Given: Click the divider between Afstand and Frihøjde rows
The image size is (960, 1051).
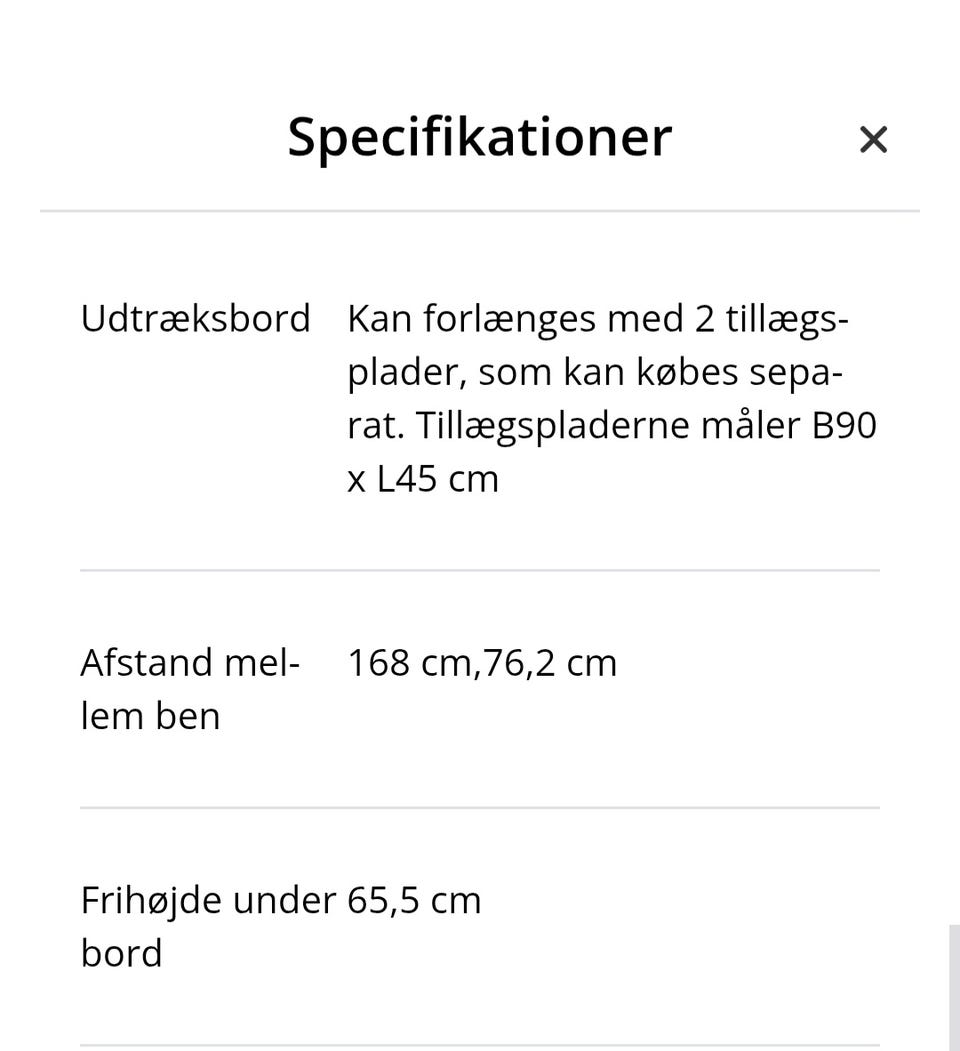Looking at the screenshot, I should click(479, 807).
